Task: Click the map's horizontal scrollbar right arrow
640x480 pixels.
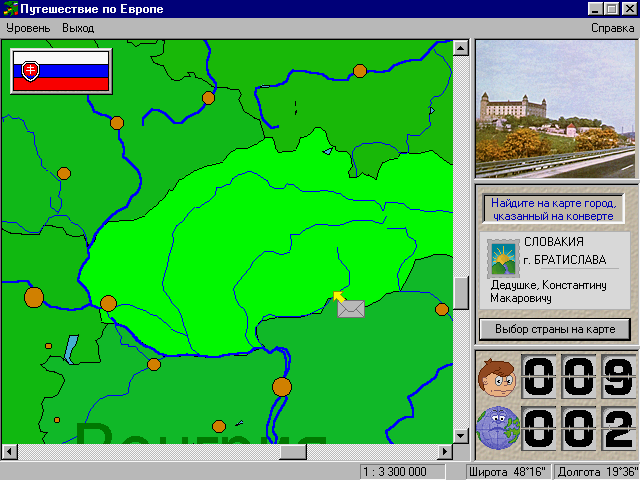Action: pyautogui.click(x=445, y=452)
